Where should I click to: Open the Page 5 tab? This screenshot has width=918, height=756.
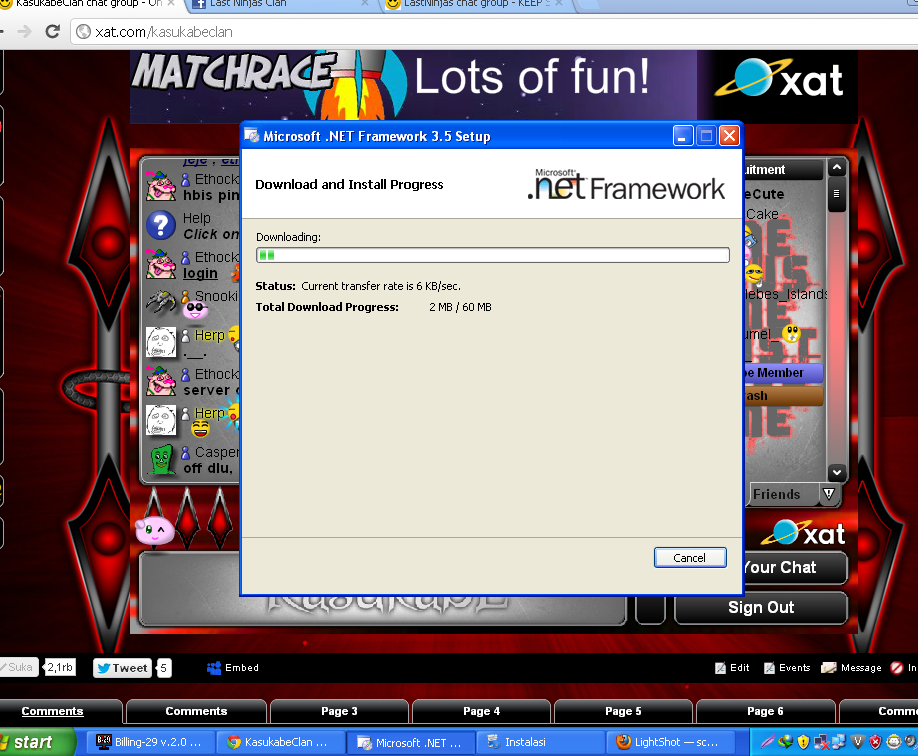point(623,711)
